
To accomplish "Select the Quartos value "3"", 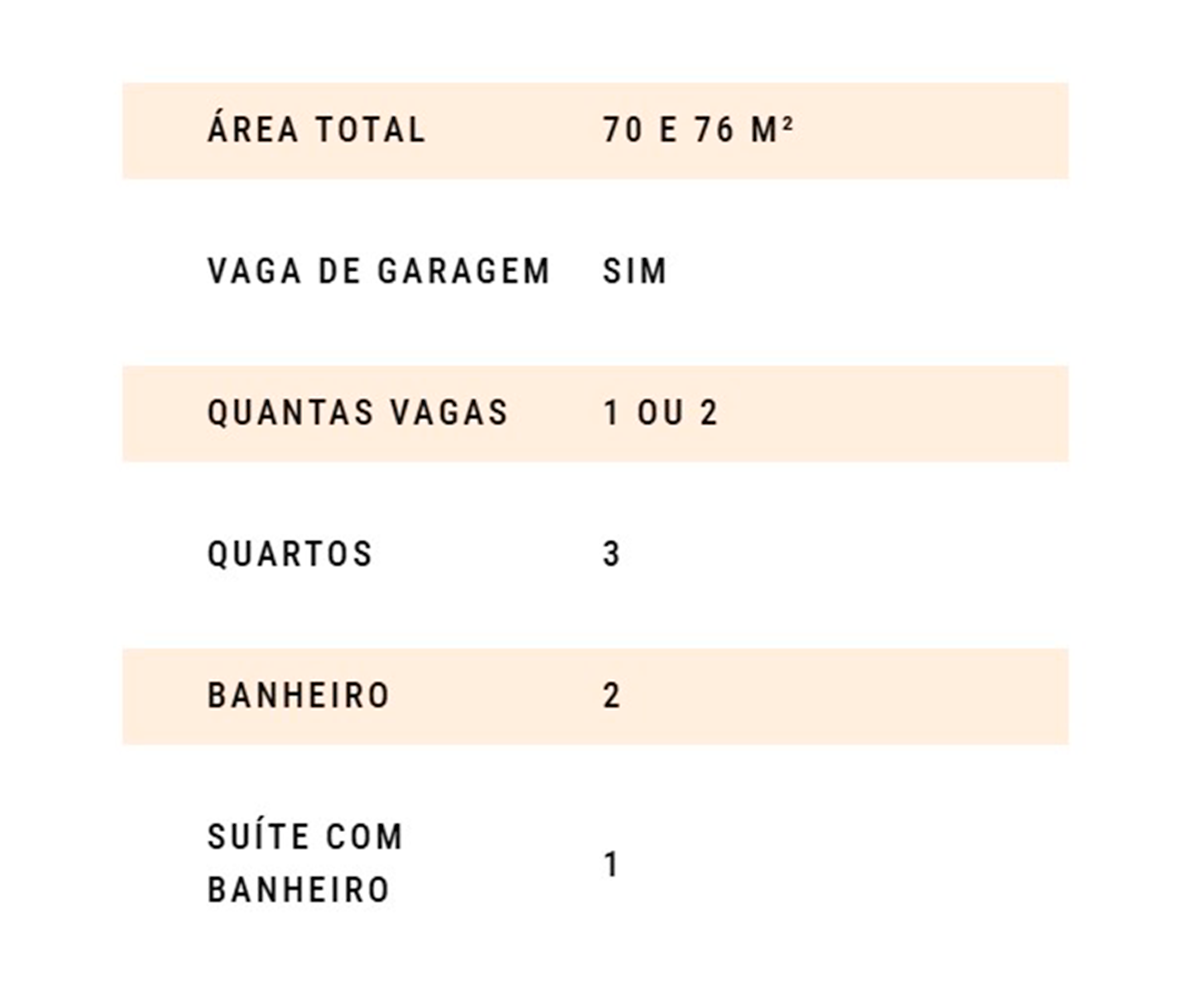I will (612, 554).
